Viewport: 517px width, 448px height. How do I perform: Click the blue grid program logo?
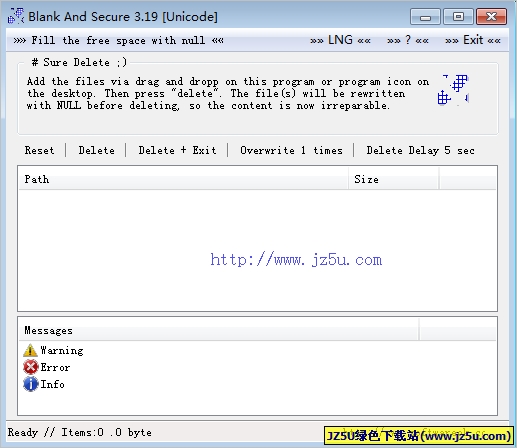(x=453, y=89)
